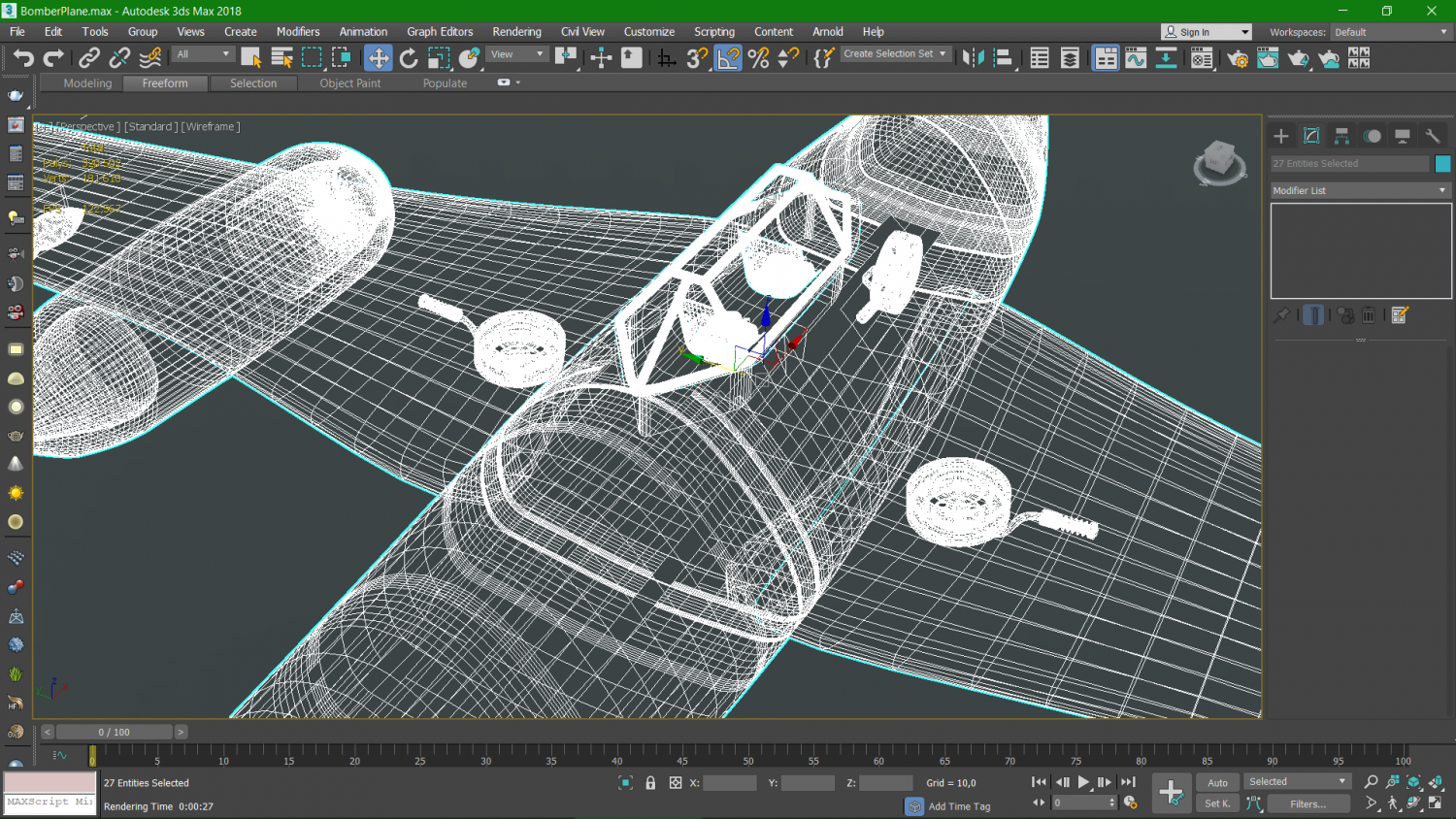Open the Rendering menu
Viewport: 1456px width, 819px height.
516,31
